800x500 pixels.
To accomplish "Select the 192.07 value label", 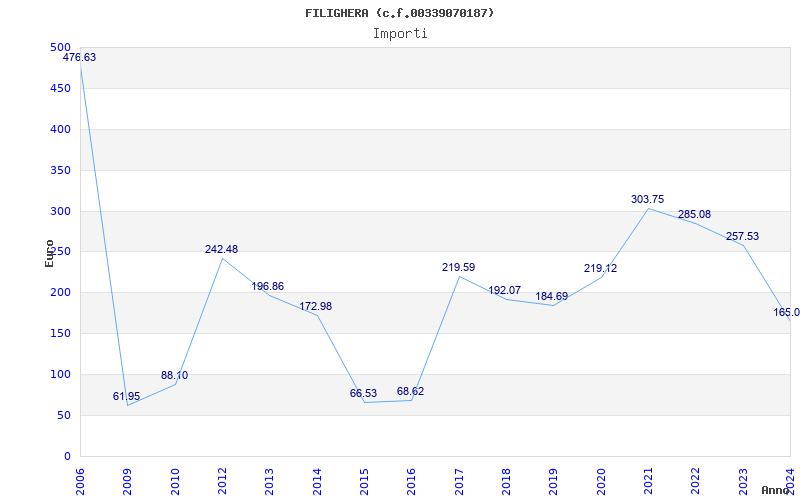I will click(504, 291).
